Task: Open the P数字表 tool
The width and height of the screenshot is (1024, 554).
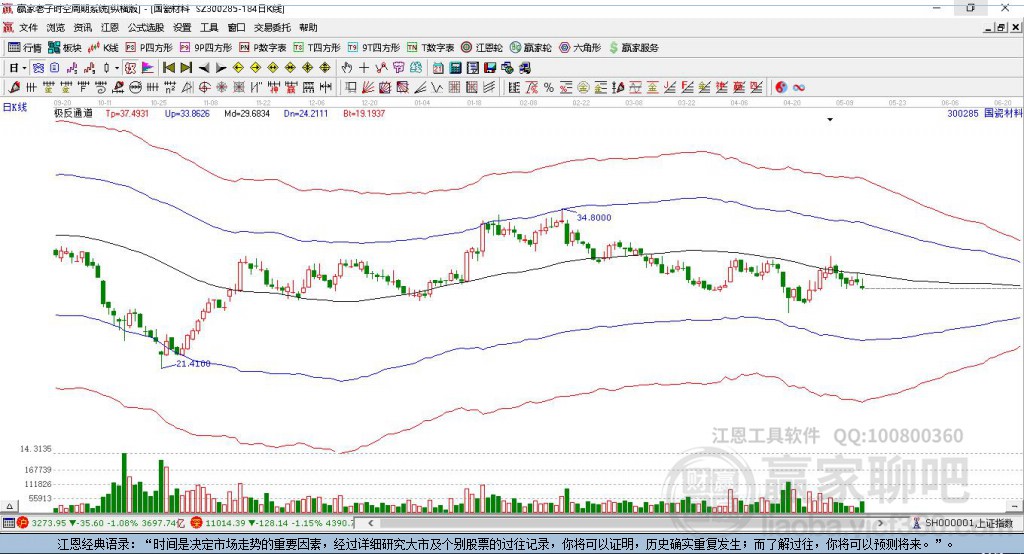Action: point(263,48)
